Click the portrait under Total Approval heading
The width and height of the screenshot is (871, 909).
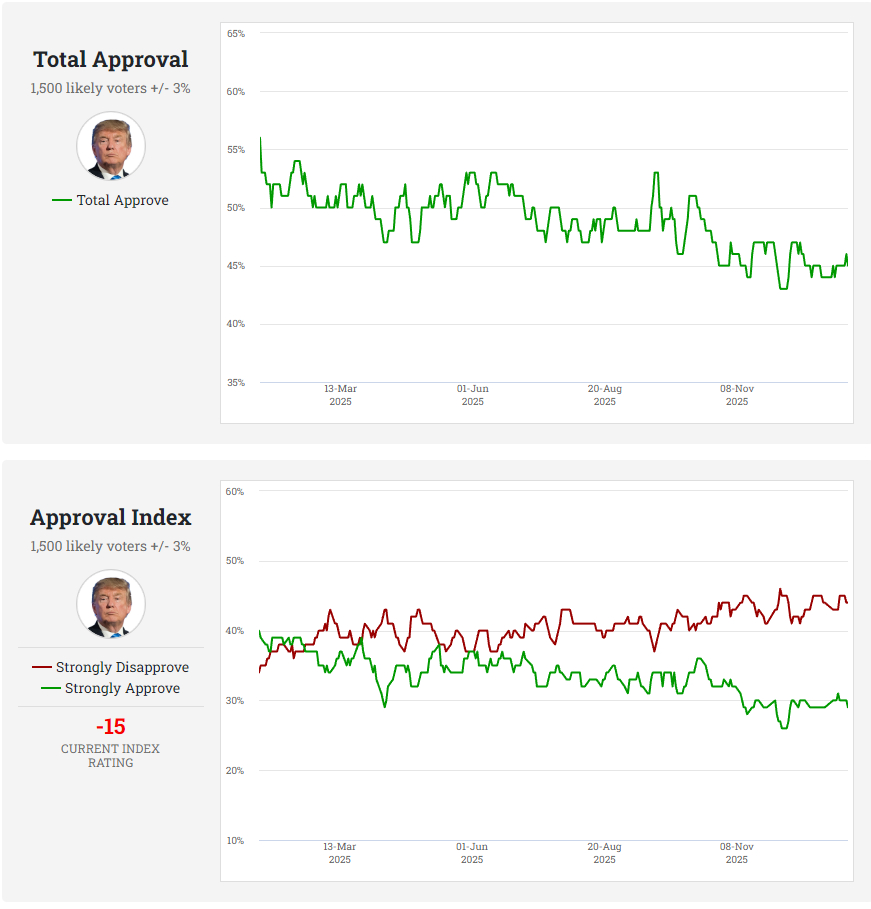[111, 146]
